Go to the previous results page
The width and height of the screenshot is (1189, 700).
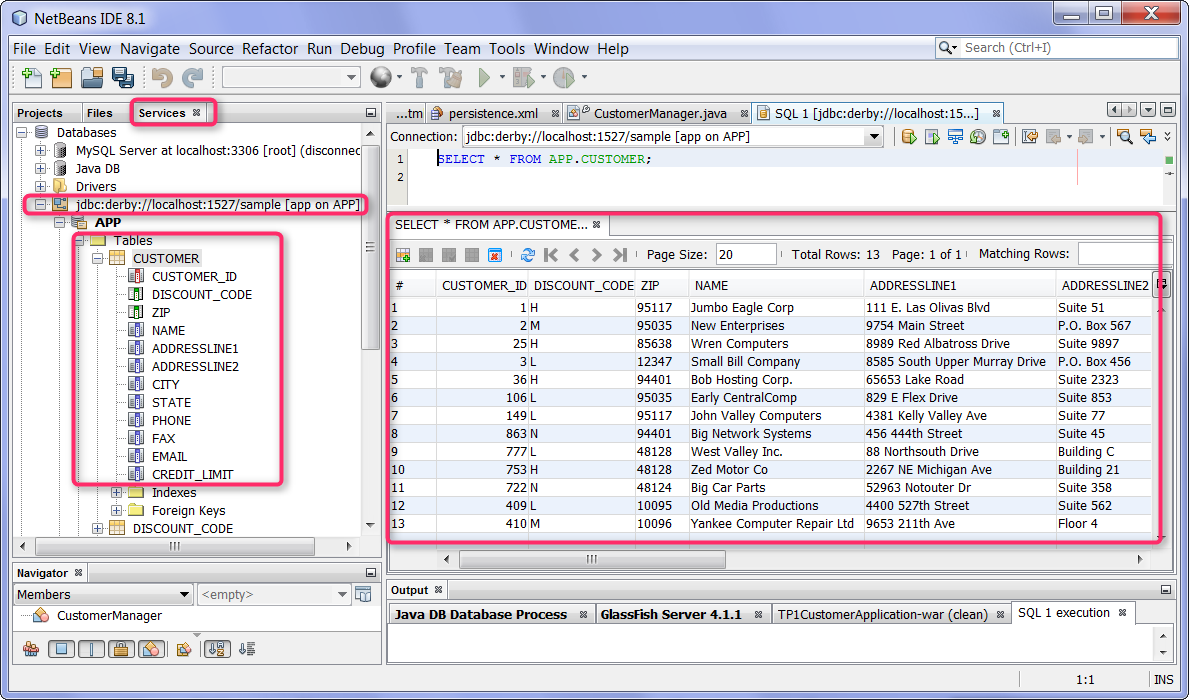[x=574, y=255]
